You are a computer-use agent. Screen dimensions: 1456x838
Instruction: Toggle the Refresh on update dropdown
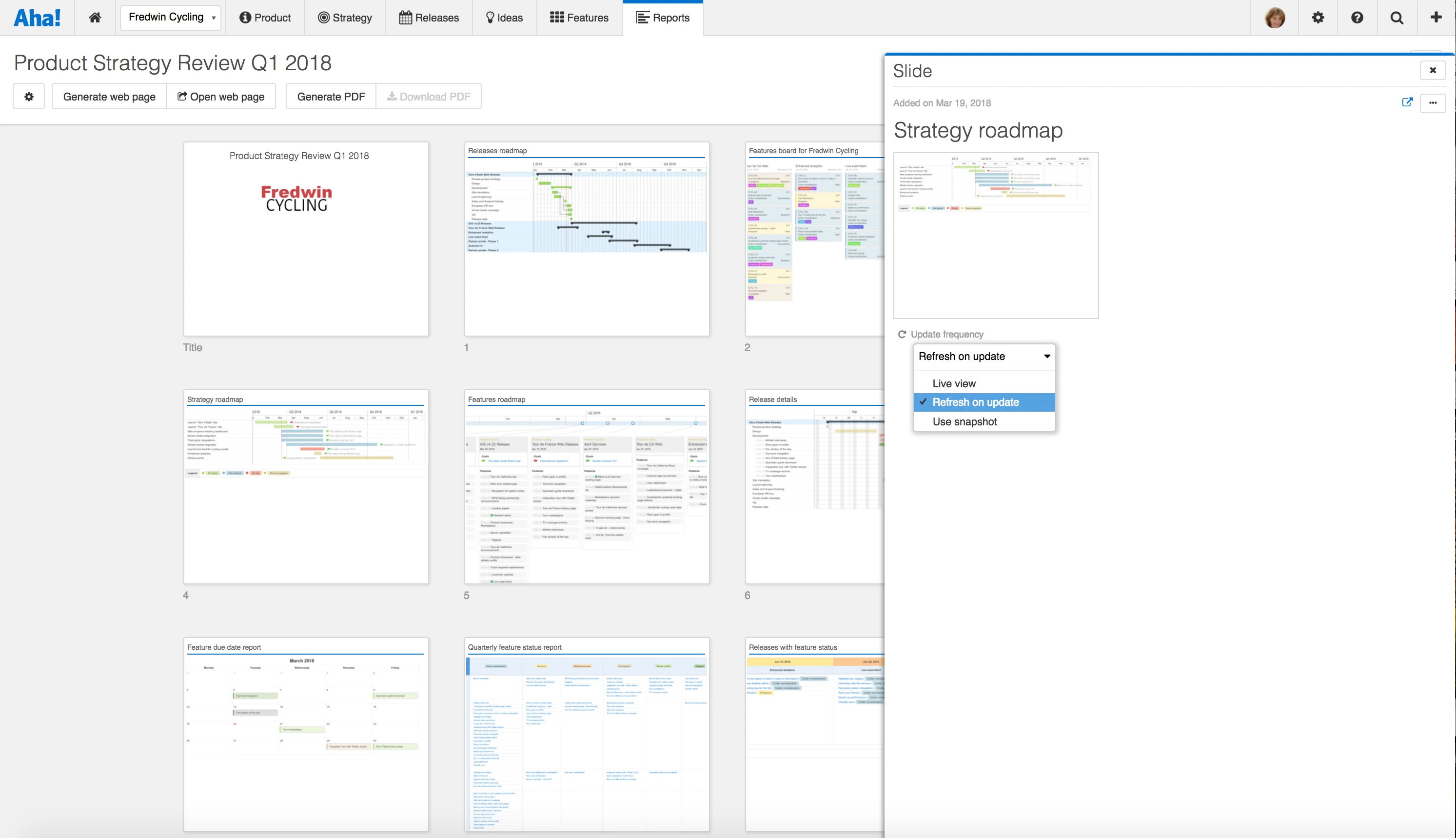point(984,356)
